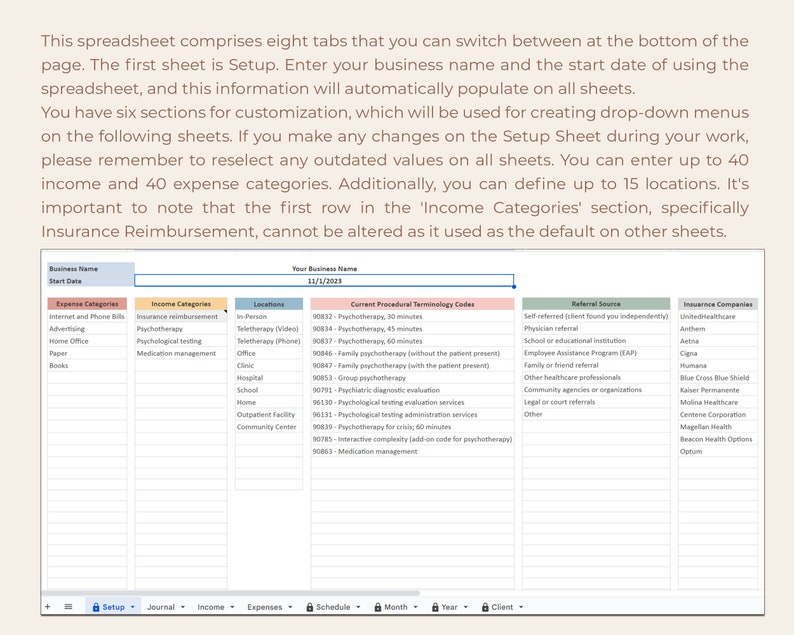Switch to the Client sheet tab
The width and height of the screenshot is (794, 635).
[x=502, y=607]
